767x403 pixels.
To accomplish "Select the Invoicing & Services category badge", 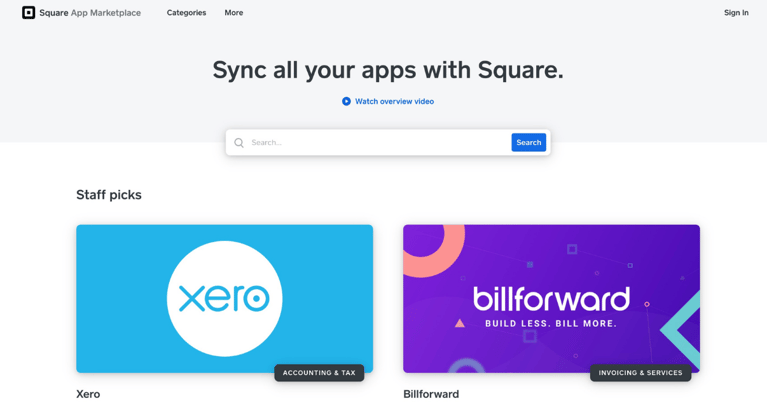I will (x=640, y=373).
